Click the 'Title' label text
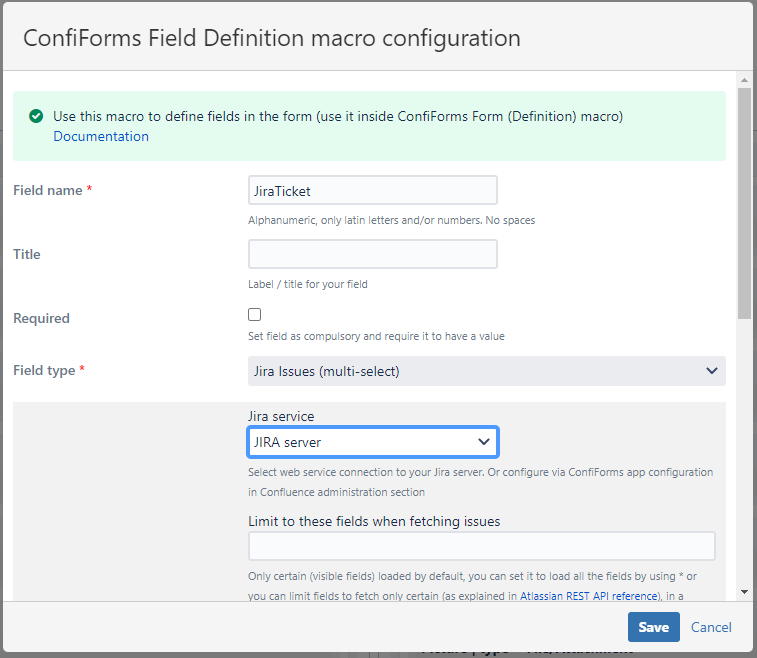Image resolution: width=757 pixels, height=658 pixels. coord(27,254)
